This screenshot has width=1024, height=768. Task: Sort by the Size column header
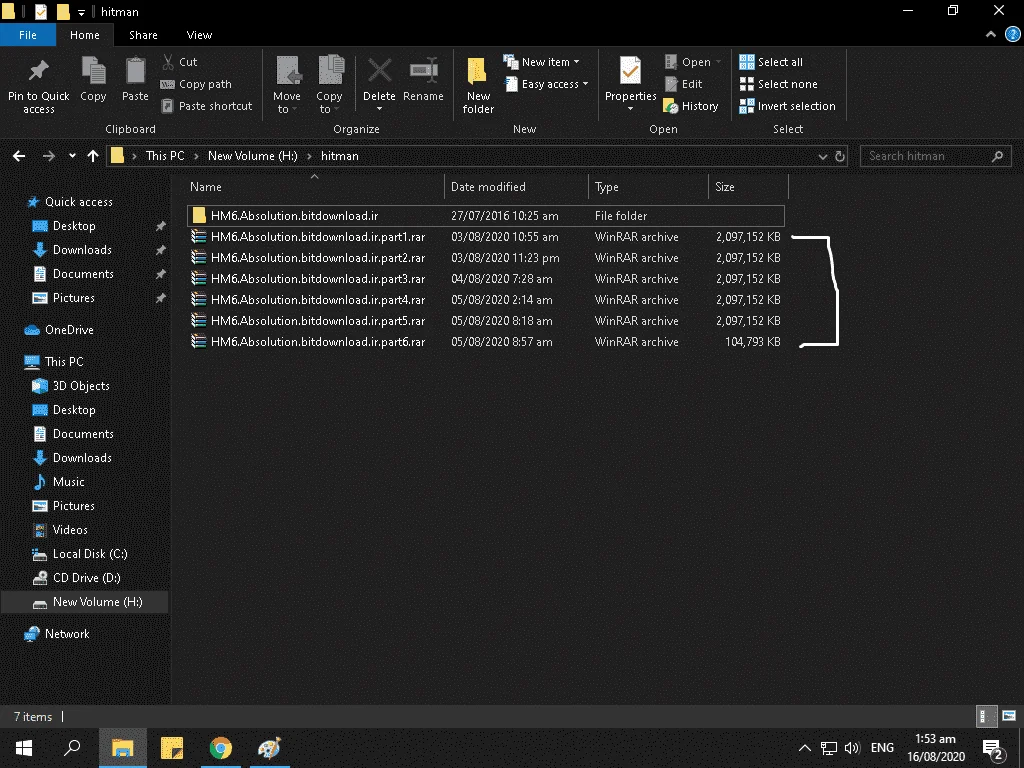(748, 187)
